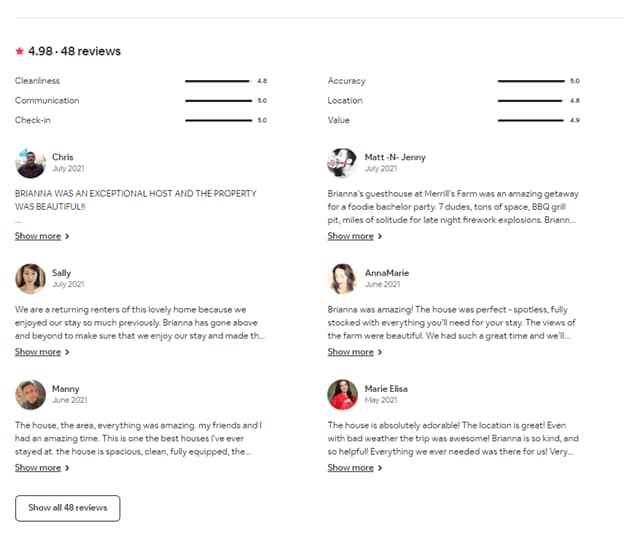The height and width of the screenshot is (547, 624).
Task: Show more of AnnaMarie's review
Action: click(355, 352)
